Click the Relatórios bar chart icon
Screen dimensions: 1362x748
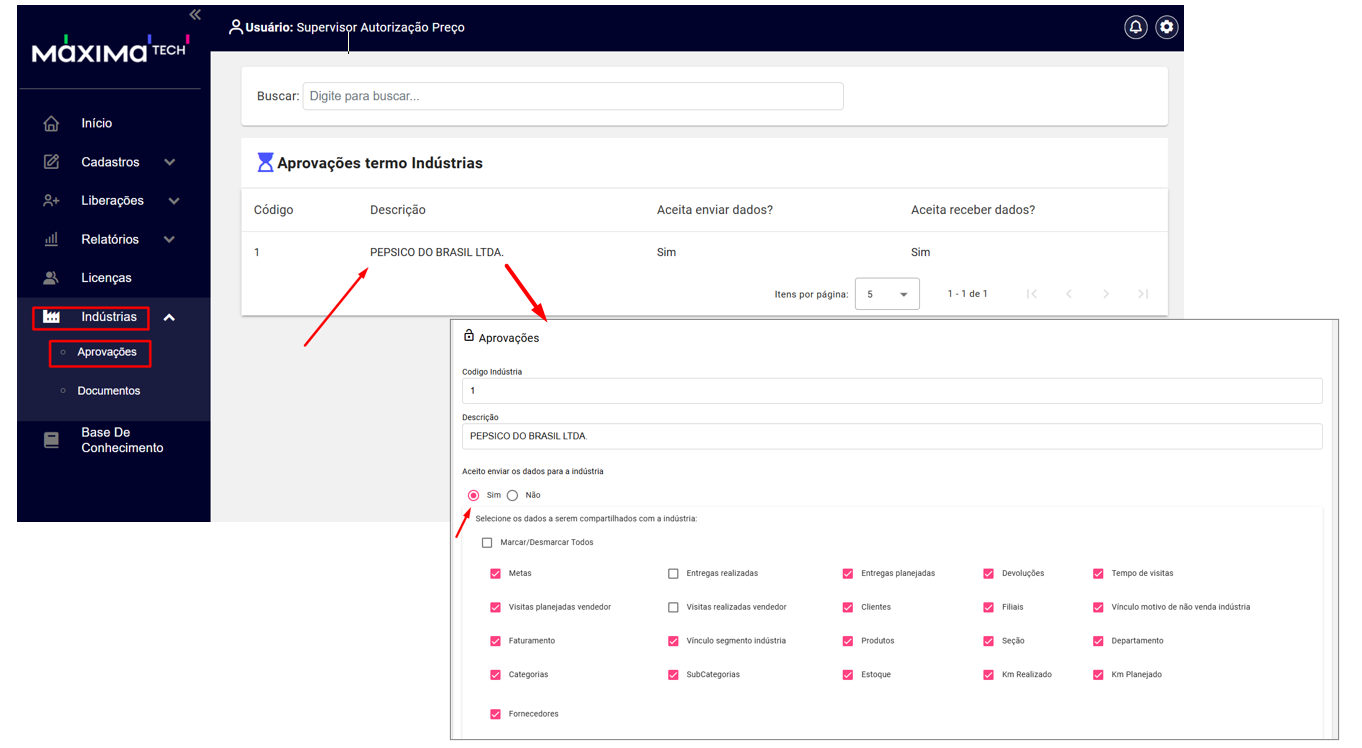coord(51,240)
